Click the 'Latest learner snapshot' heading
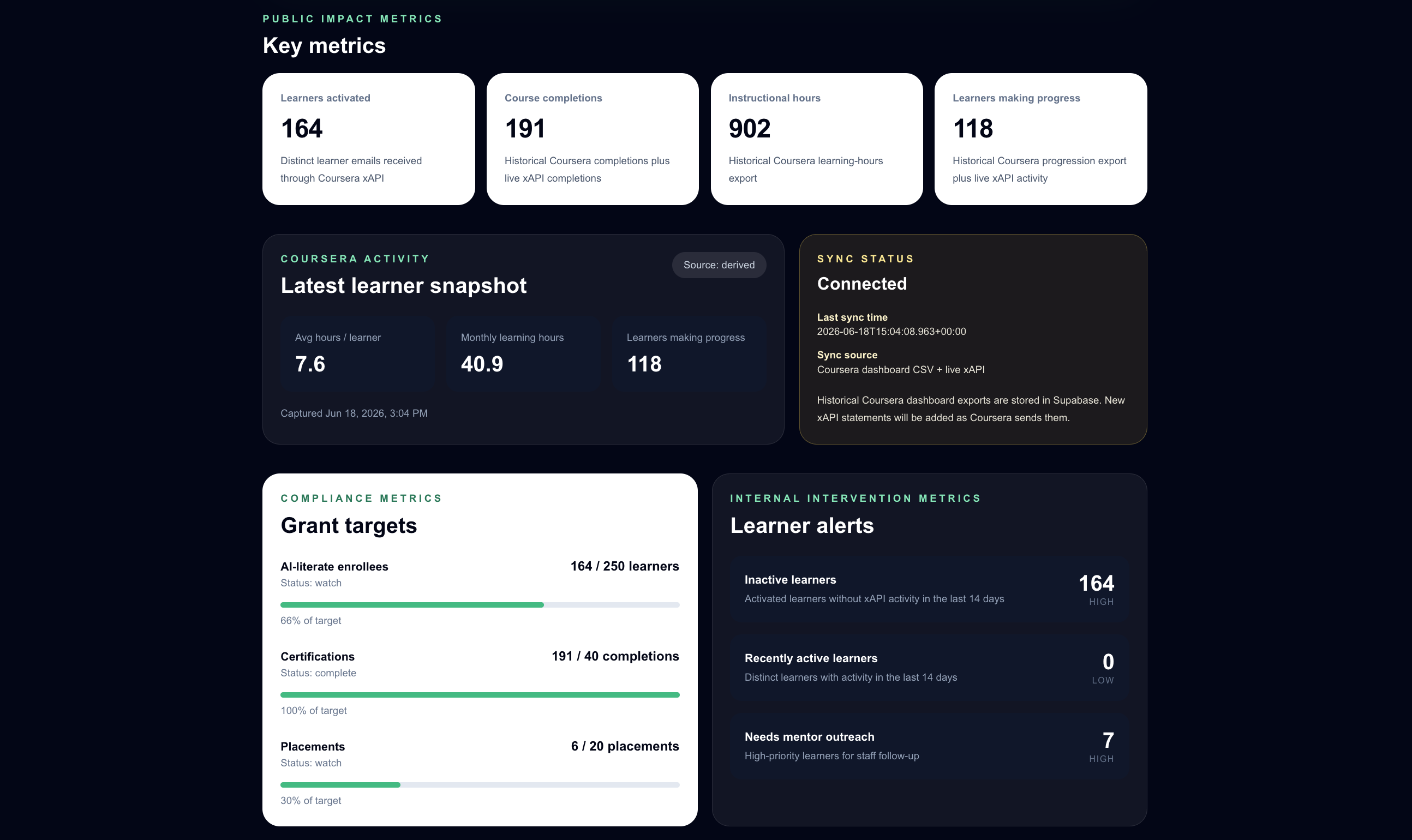The width and height of the screenshot is (1412, 840). point(404,285)
